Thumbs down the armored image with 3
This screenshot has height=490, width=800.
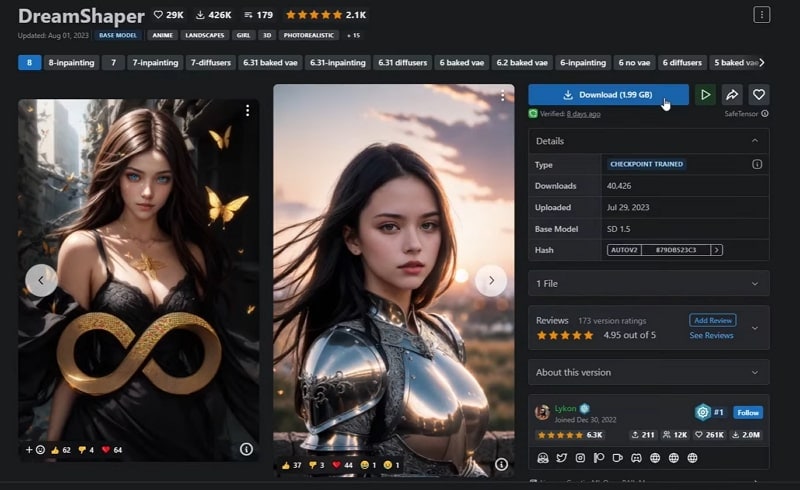click(x=316, y=465)
